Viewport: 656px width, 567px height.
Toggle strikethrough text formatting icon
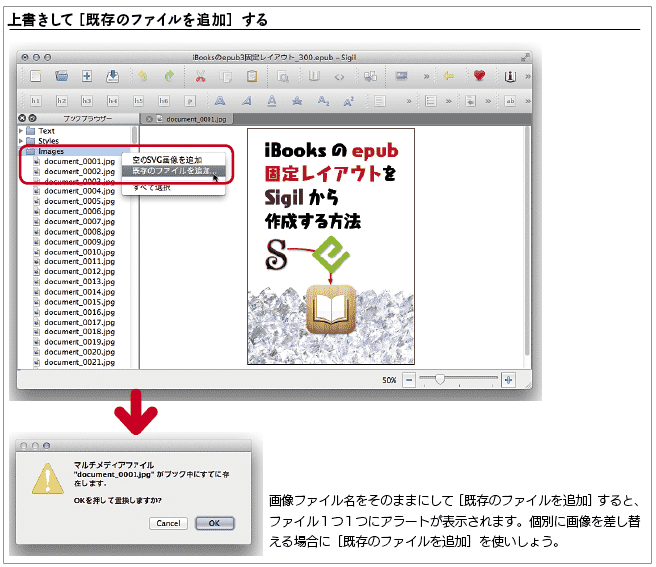[297, 101]
